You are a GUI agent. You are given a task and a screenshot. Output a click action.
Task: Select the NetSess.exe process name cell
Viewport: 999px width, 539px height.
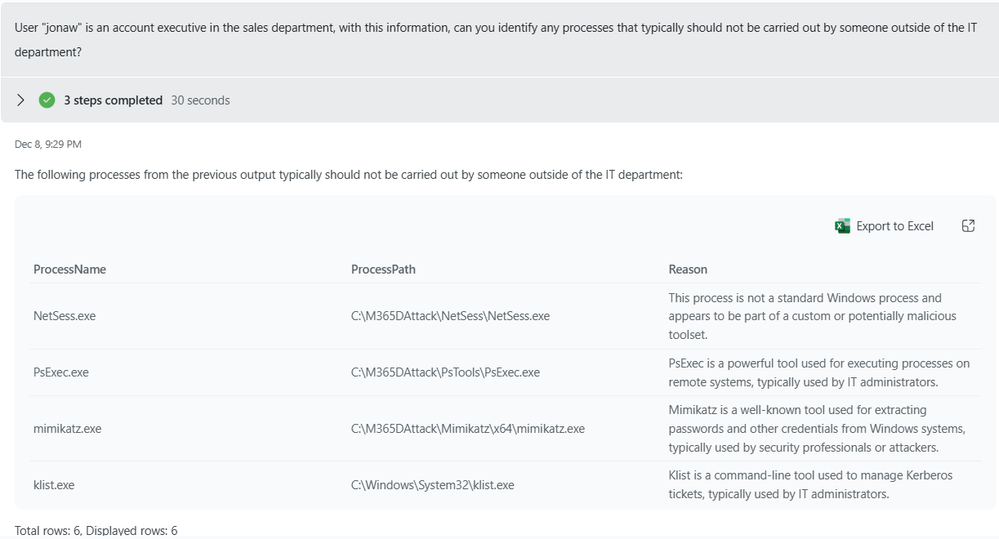coord(64,316)
